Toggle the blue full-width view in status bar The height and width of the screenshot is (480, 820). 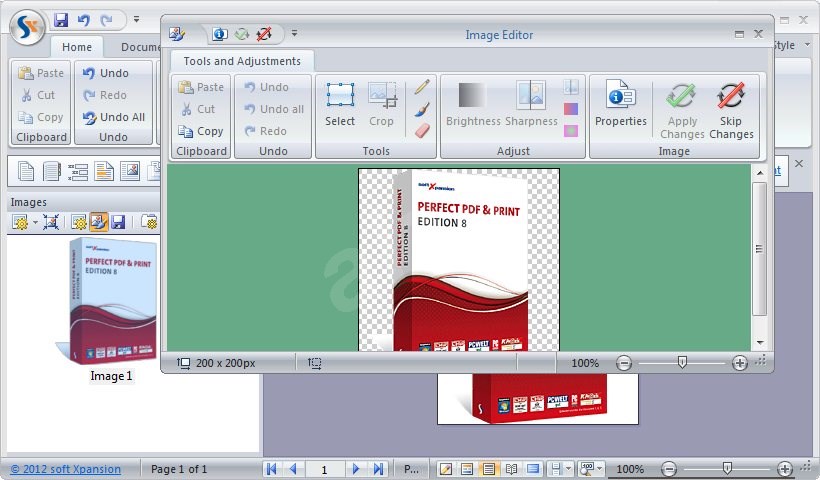tap(533, 469)
